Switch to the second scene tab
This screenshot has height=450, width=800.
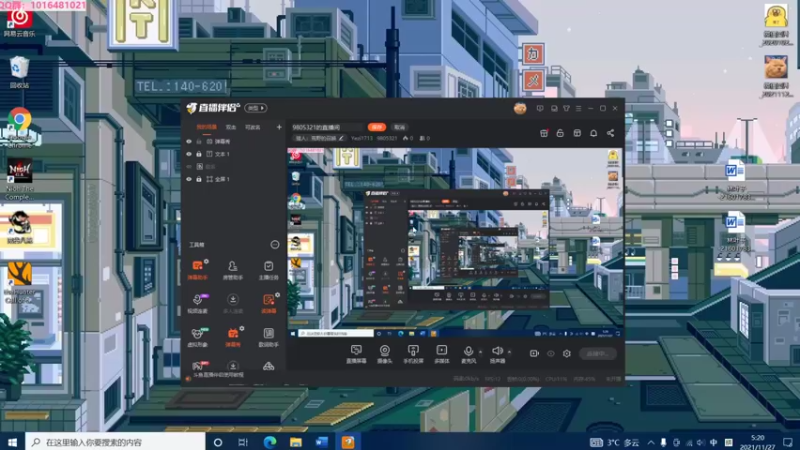tap(231, 127)
